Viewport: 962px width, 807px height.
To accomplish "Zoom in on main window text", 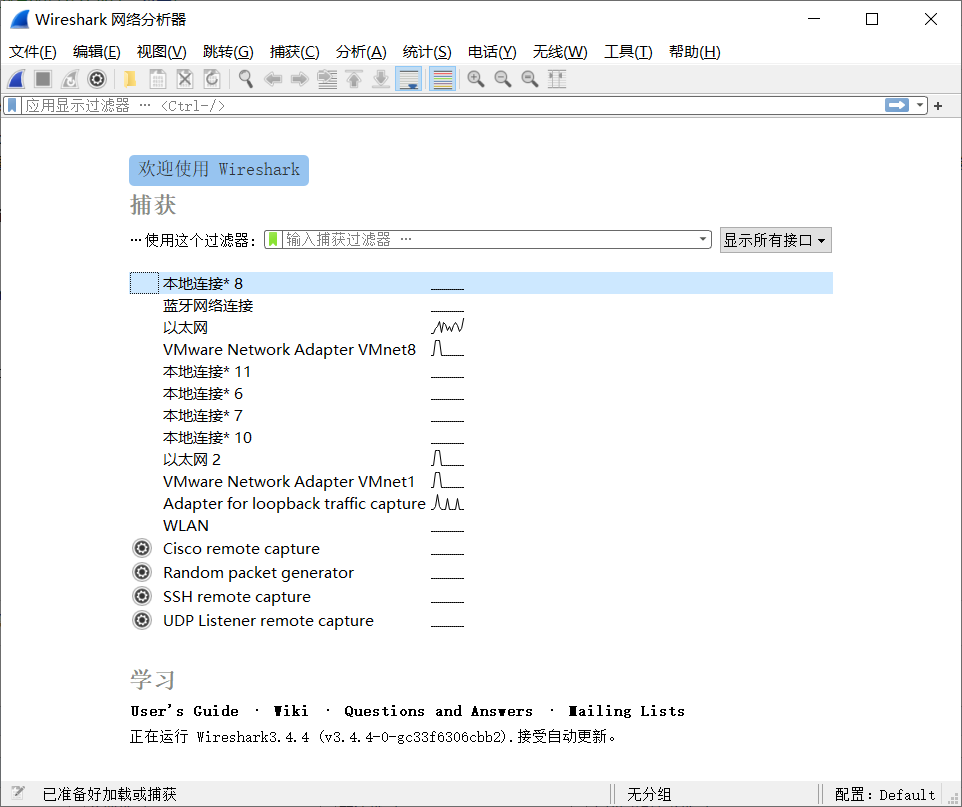I will (x=475, y=79).
